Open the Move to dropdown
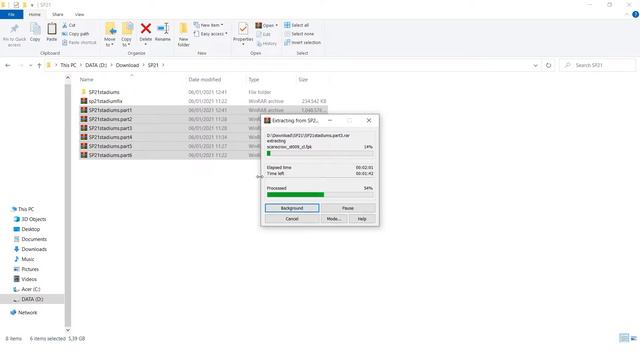 tap(110, 35)
